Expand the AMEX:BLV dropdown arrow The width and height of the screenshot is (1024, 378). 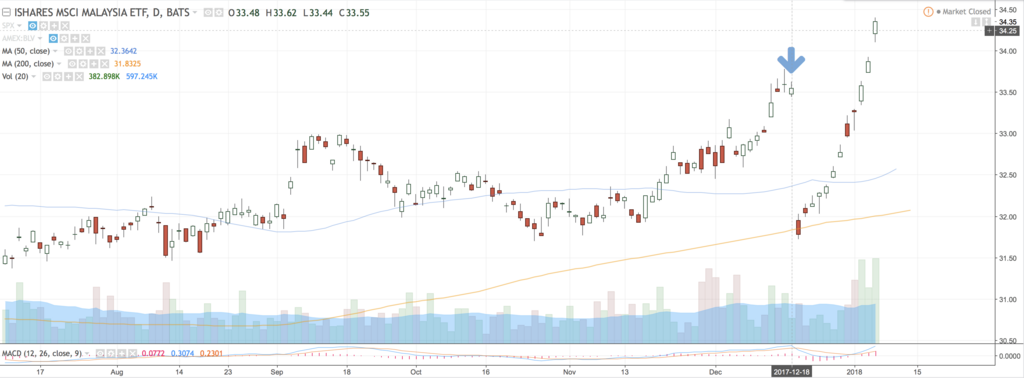[x=40, y=39]
